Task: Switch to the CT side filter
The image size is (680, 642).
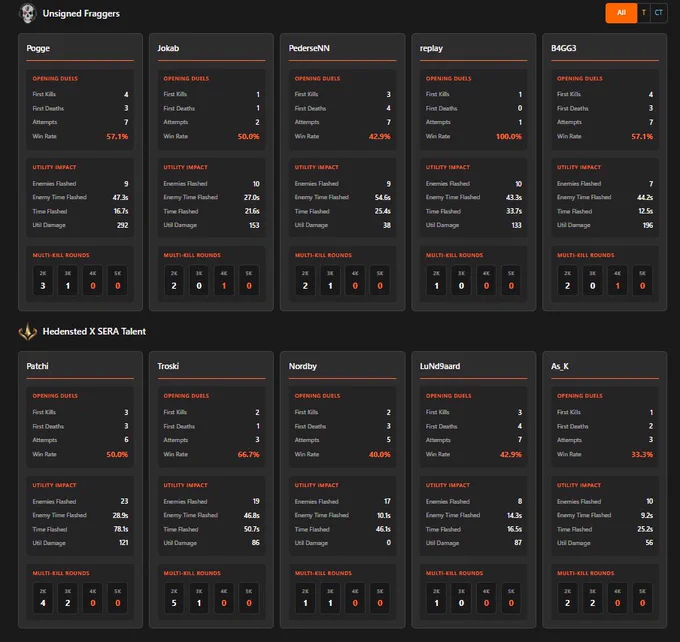Action: coord(658,13)
